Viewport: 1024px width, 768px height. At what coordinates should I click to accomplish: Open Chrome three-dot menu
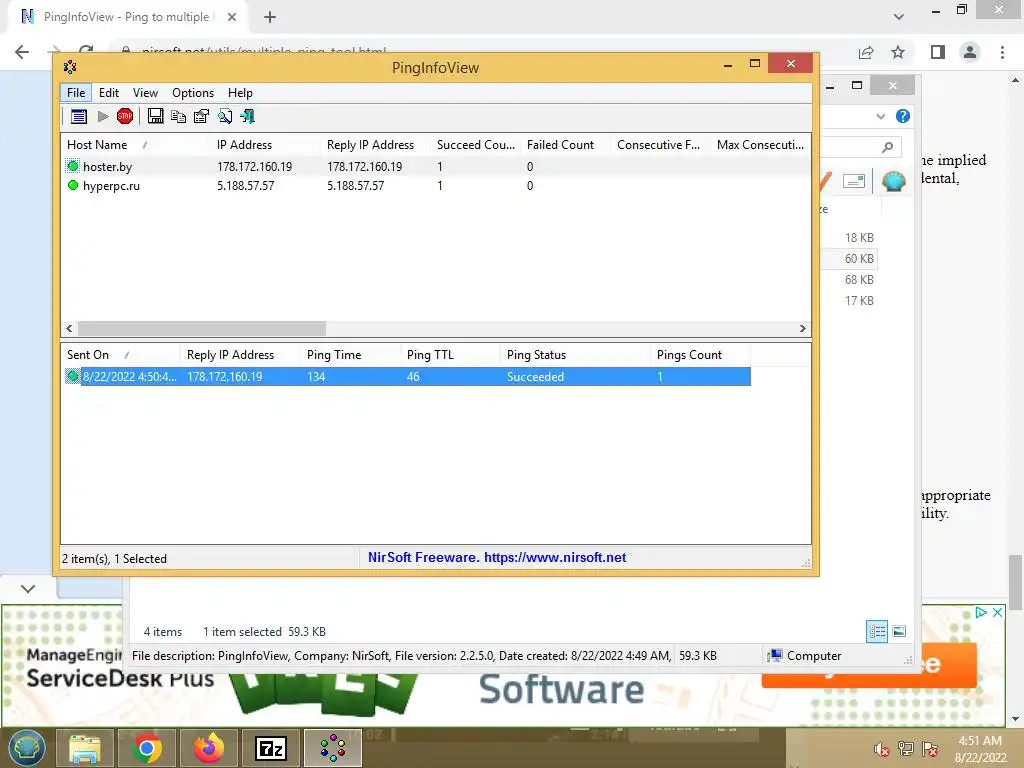pyautogui.click(x=1002, y=52)
